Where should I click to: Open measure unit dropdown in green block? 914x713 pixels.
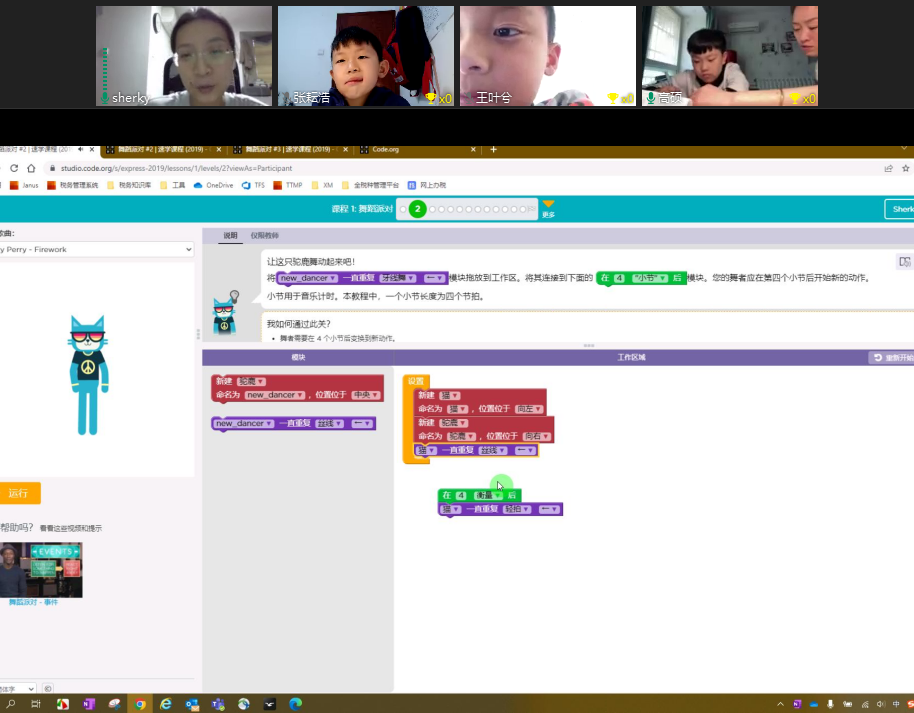(x=488, y=495)
